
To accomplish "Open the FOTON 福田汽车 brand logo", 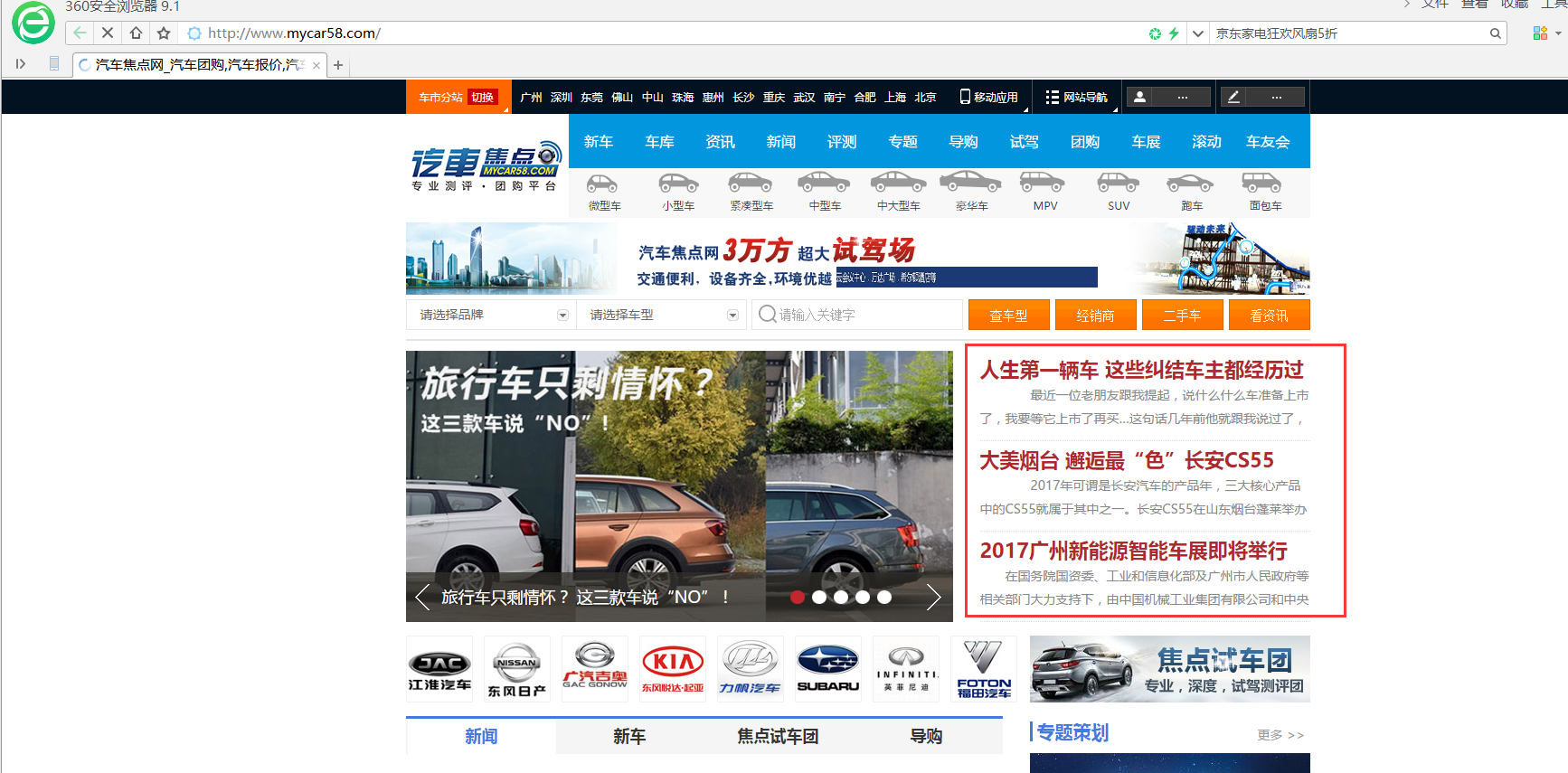I will pyautogui.click(x=984, y=669).
